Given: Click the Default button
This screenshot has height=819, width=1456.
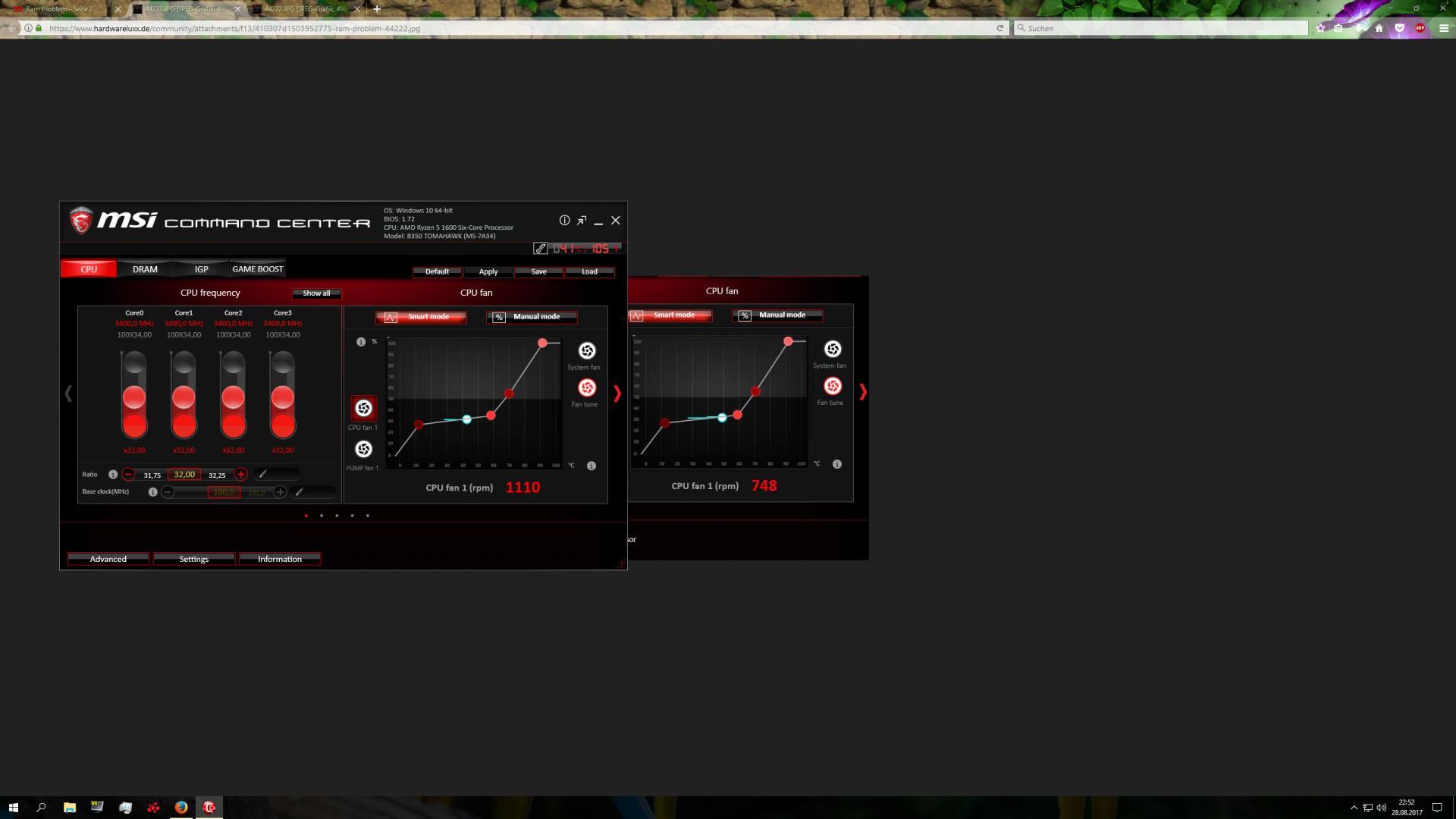Looking at the screenshot, I should 437,271.
